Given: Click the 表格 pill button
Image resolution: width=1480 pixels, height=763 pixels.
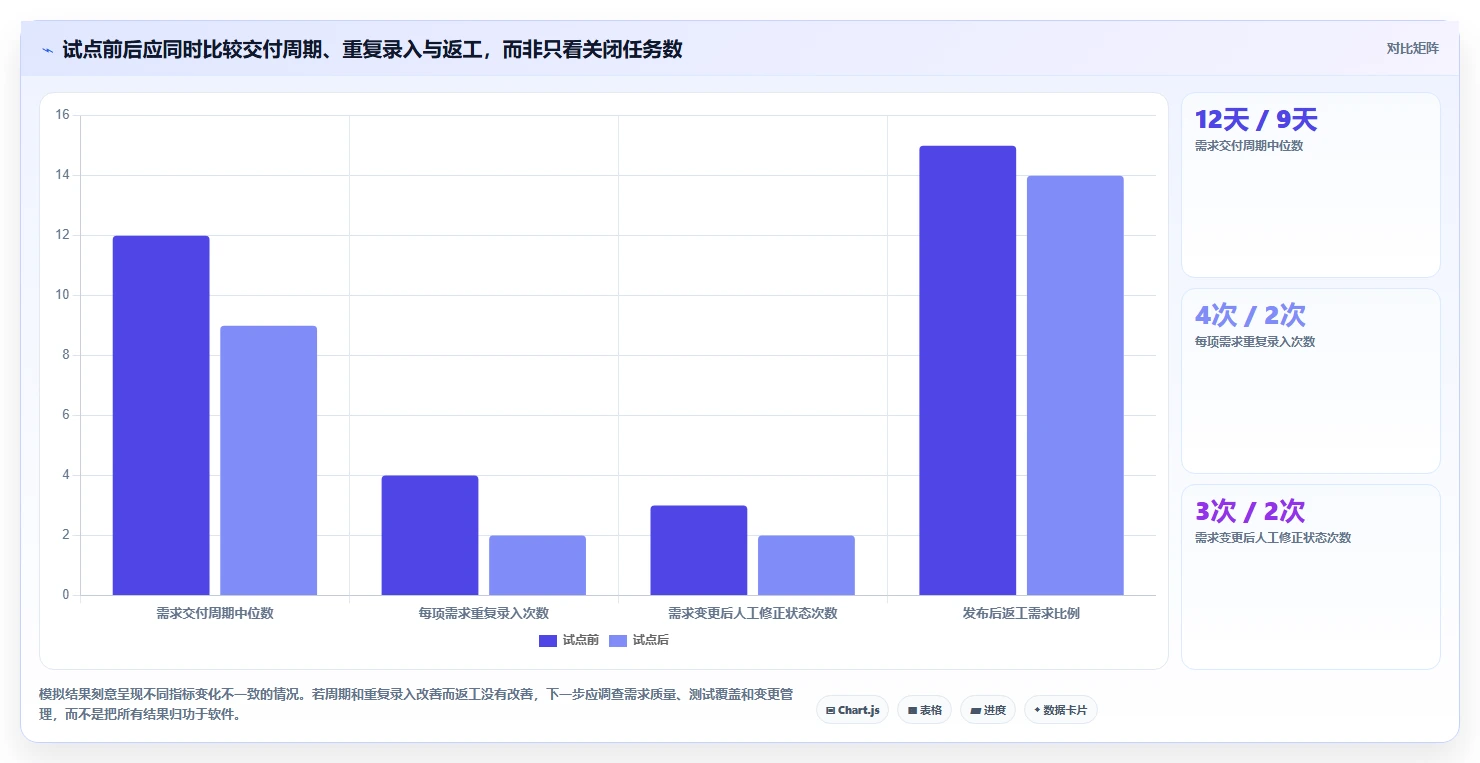Looking at the screenshot, I should point(925,710).
